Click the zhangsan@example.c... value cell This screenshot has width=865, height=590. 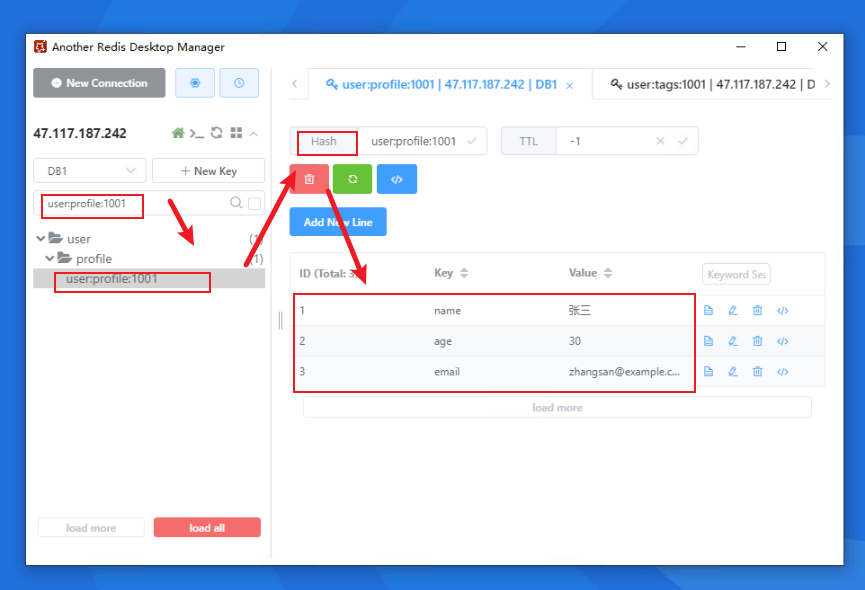[624, 372]
